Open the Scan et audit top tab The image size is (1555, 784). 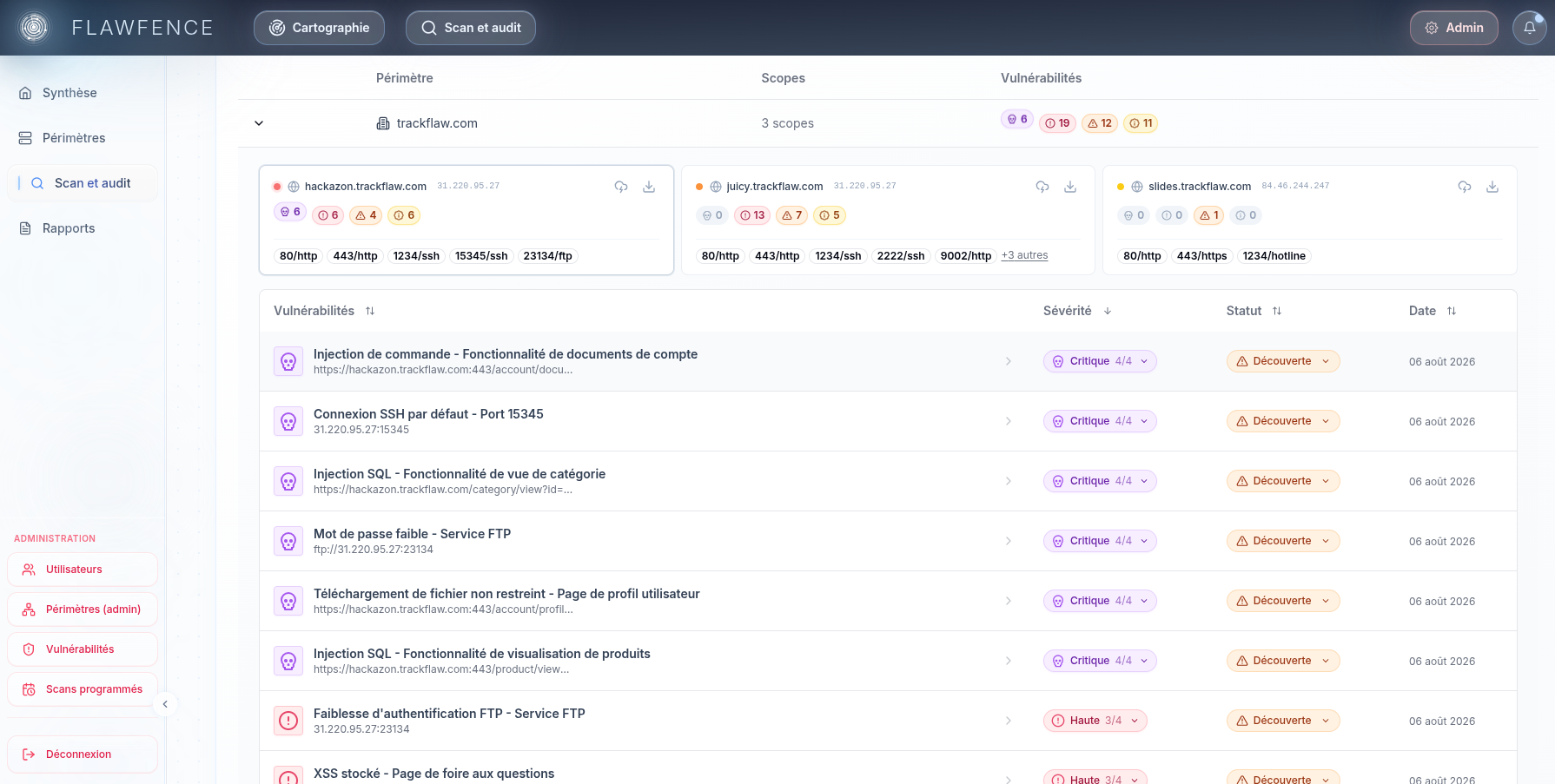[471, 28]
